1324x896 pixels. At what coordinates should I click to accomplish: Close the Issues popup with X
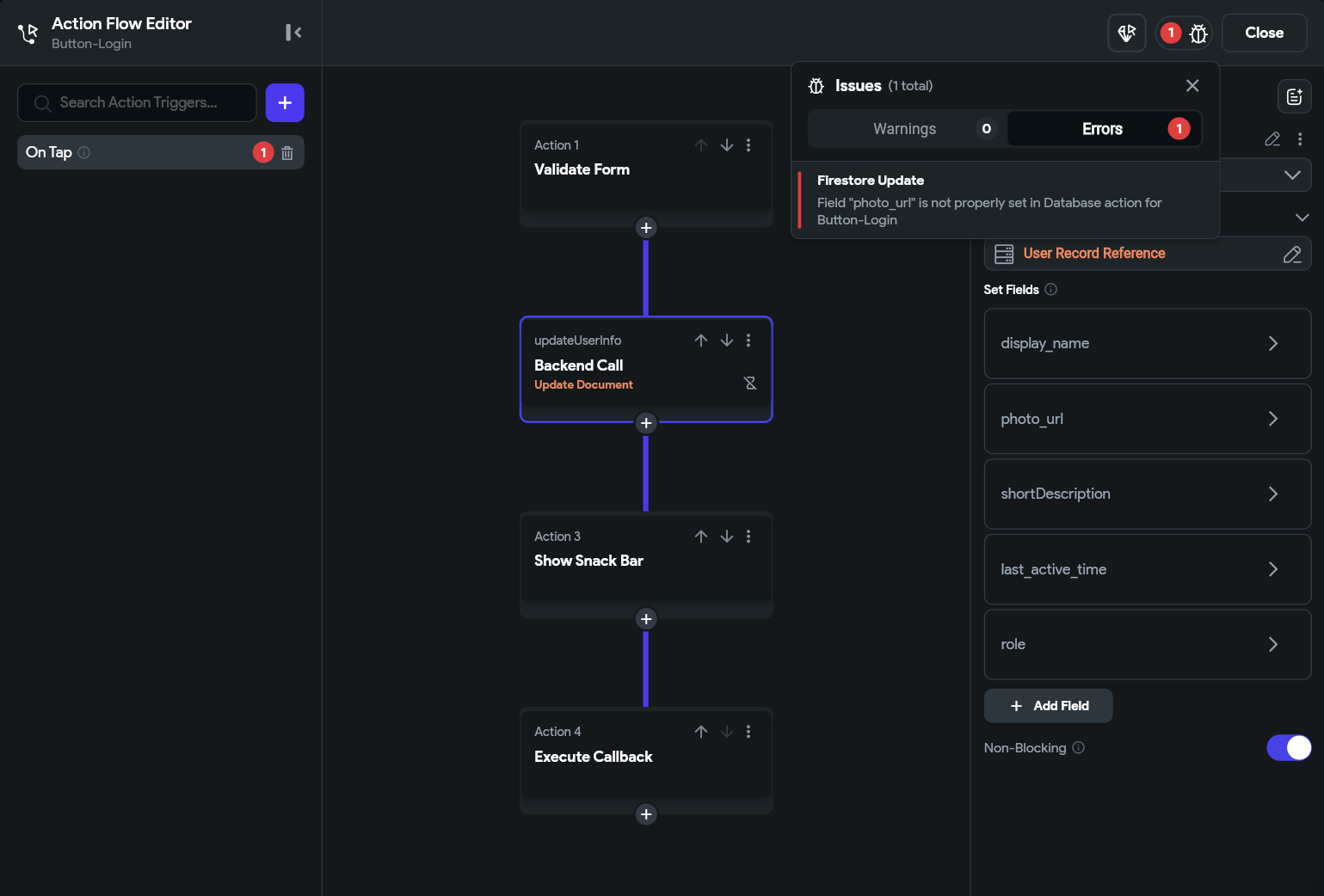click(1192, 86)
